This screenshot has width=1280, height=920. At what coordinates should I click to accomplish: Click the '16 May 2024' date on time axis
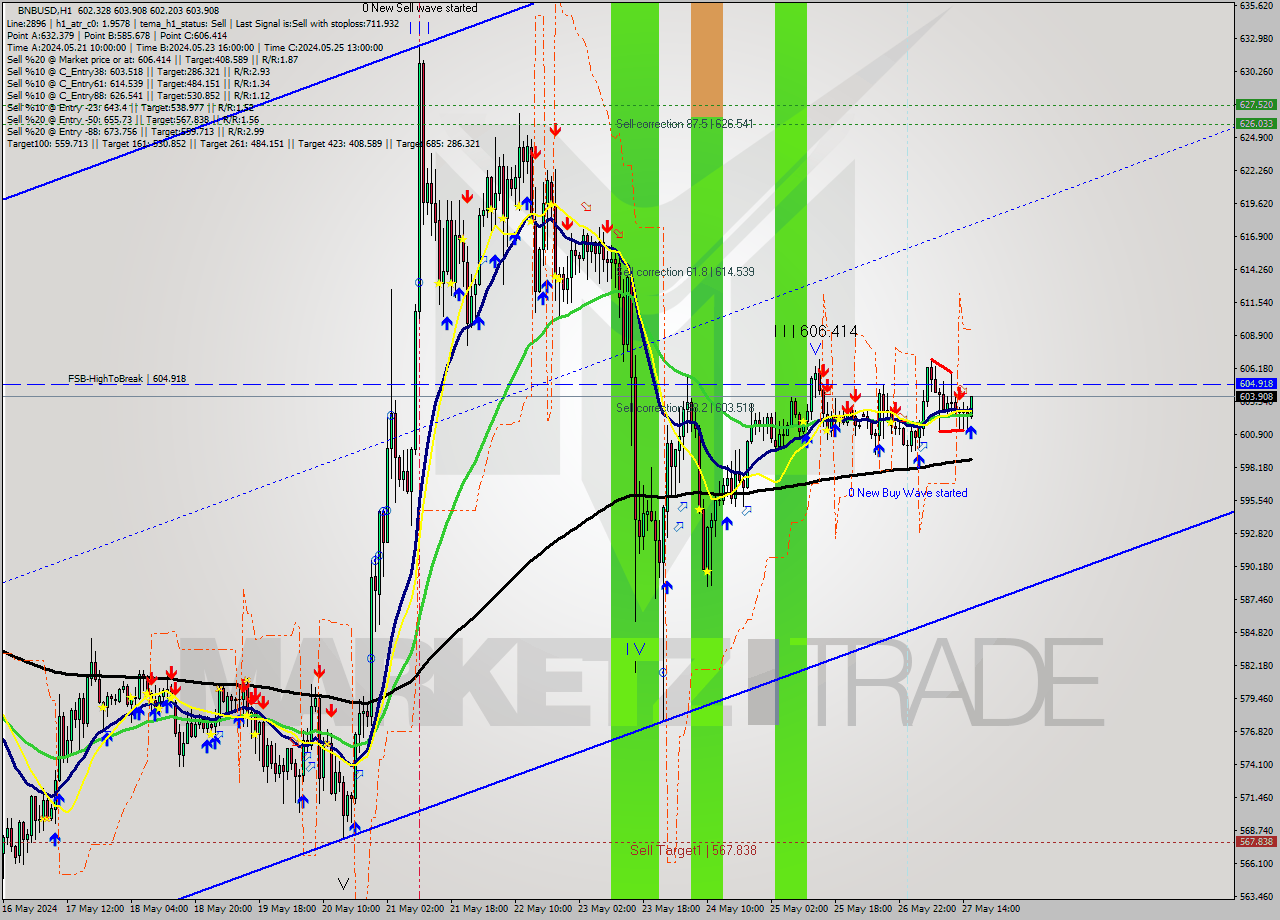click(29, 909)
